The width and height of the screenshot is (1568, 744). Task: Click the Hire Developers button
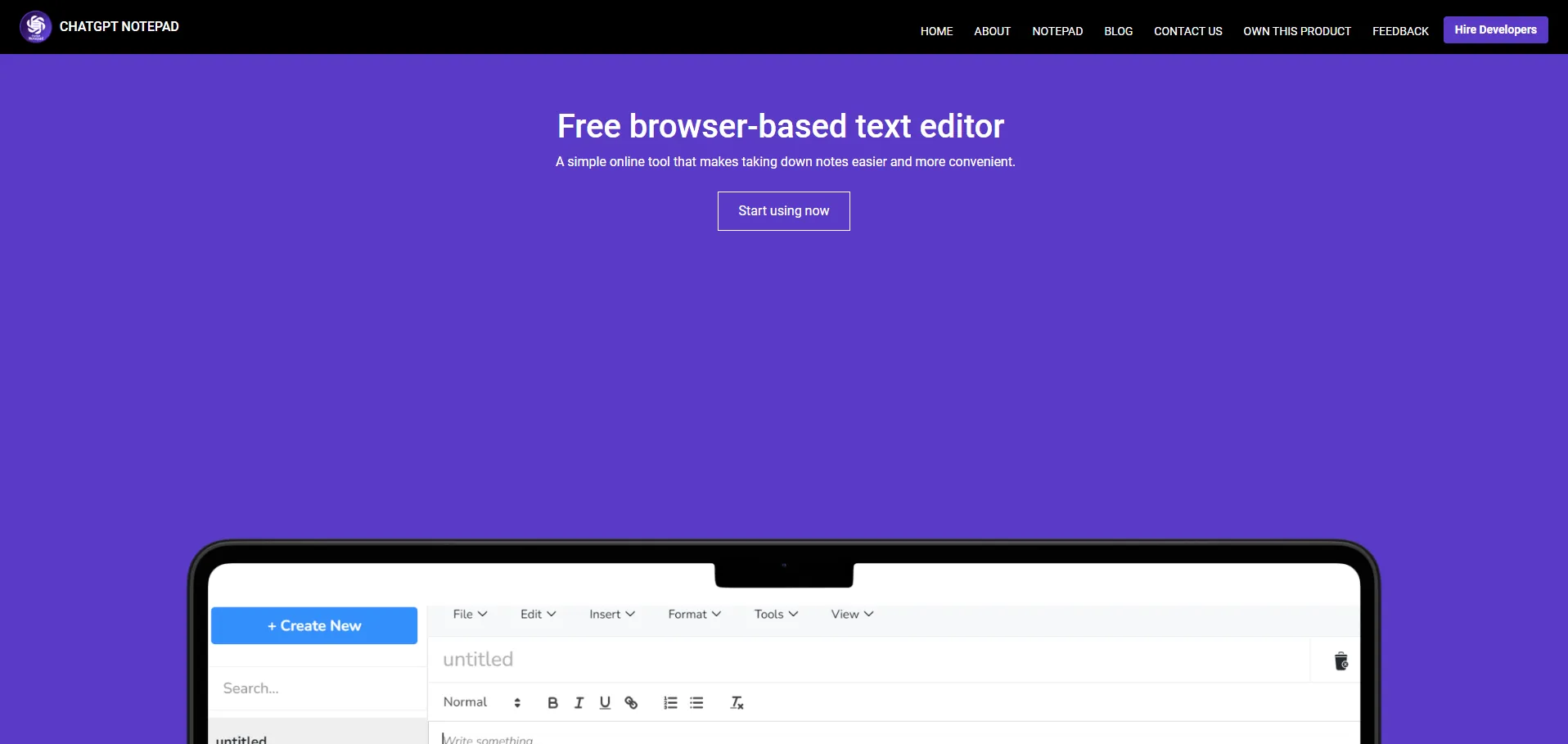point(1495,29)
